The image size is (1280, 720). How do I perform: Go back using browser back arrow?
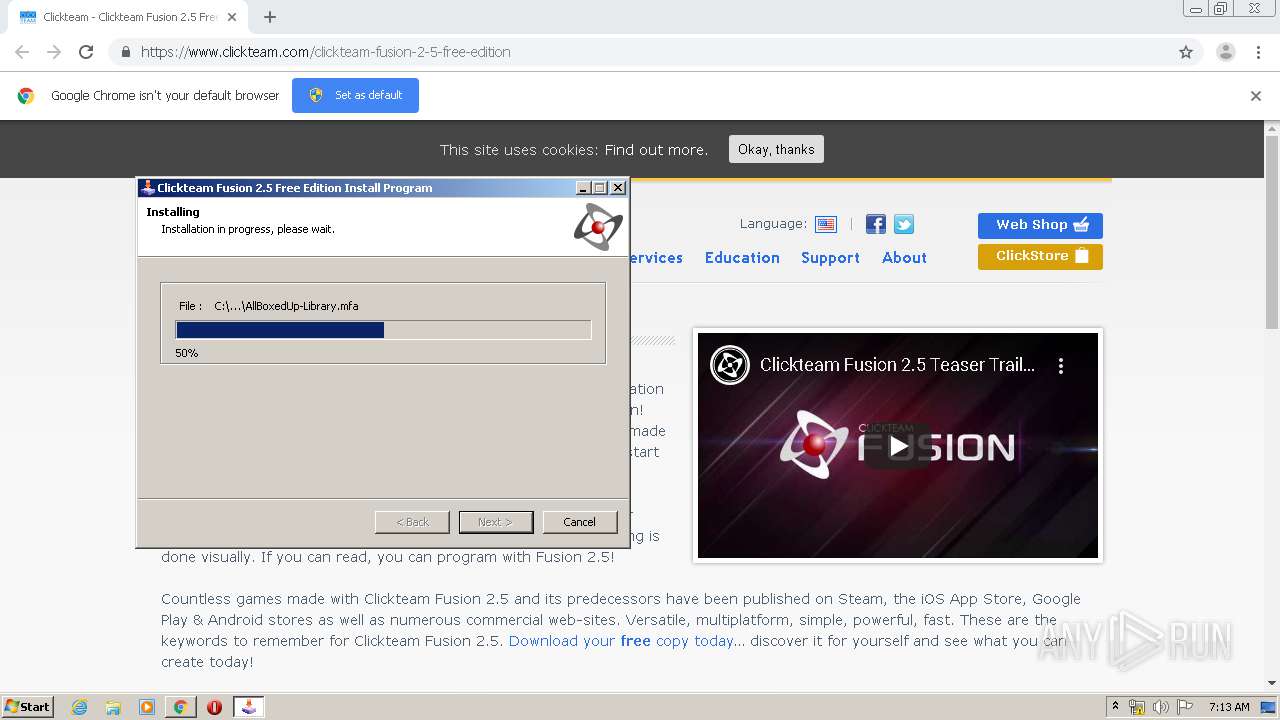tap(22, 52)
